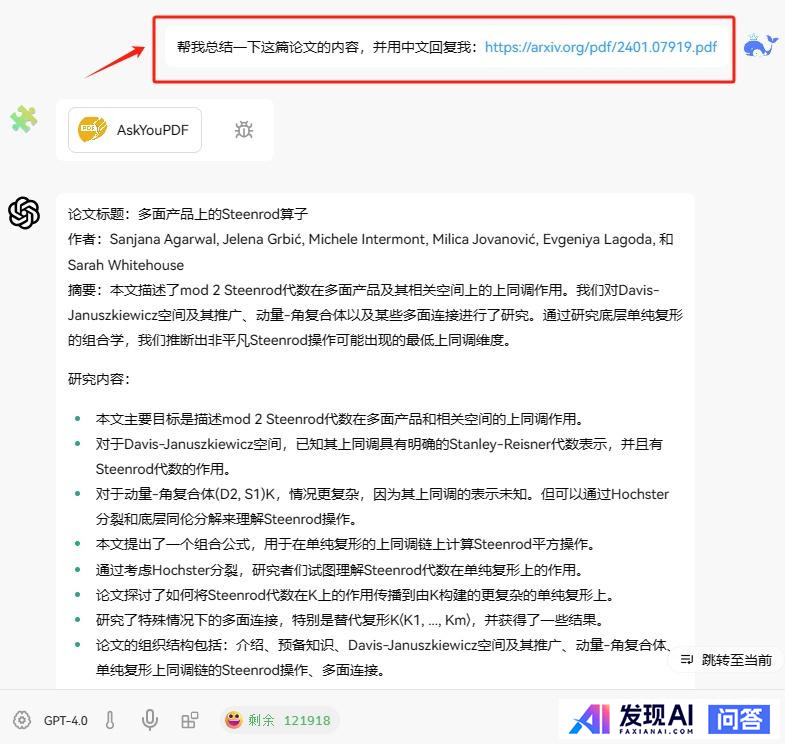Click the ChatGPT assistant avatar
This screenshot has width=785, height=744.
(24, 213)
